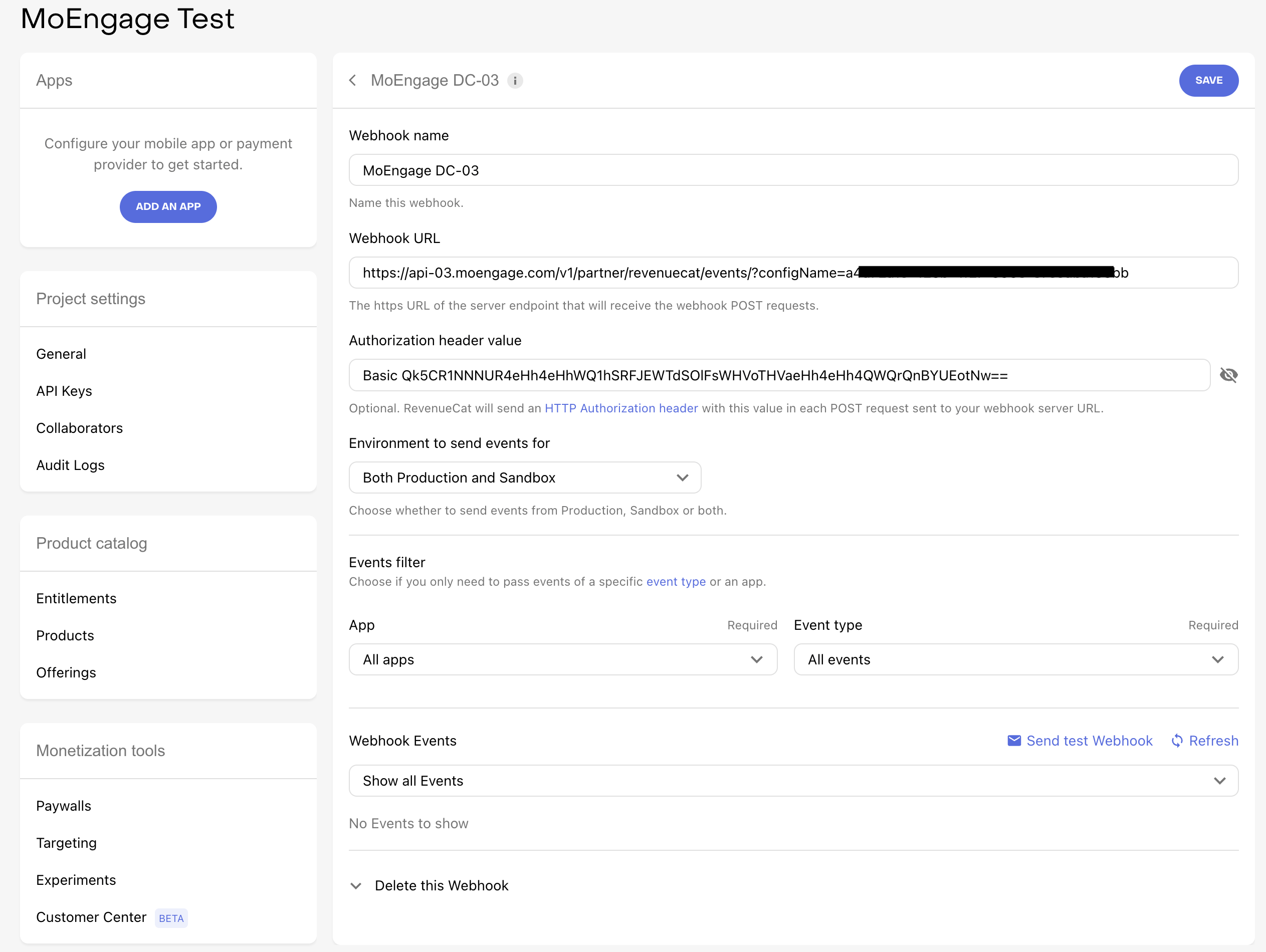Open the info icon next to MoEngage DC-03
The image size is (1266, 952).
(x=515, y=81)
